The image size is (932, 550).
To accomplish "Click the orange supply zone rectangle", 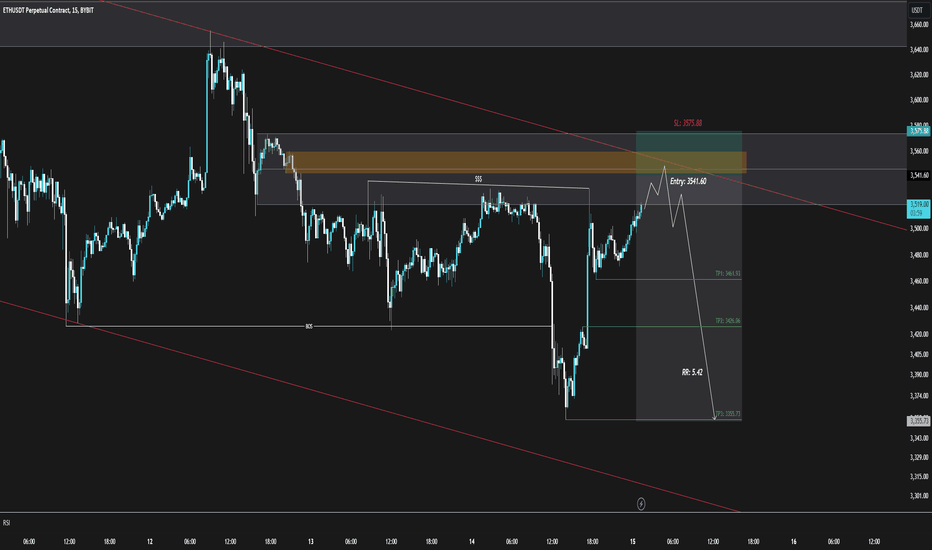I will (x=515, y=162).
